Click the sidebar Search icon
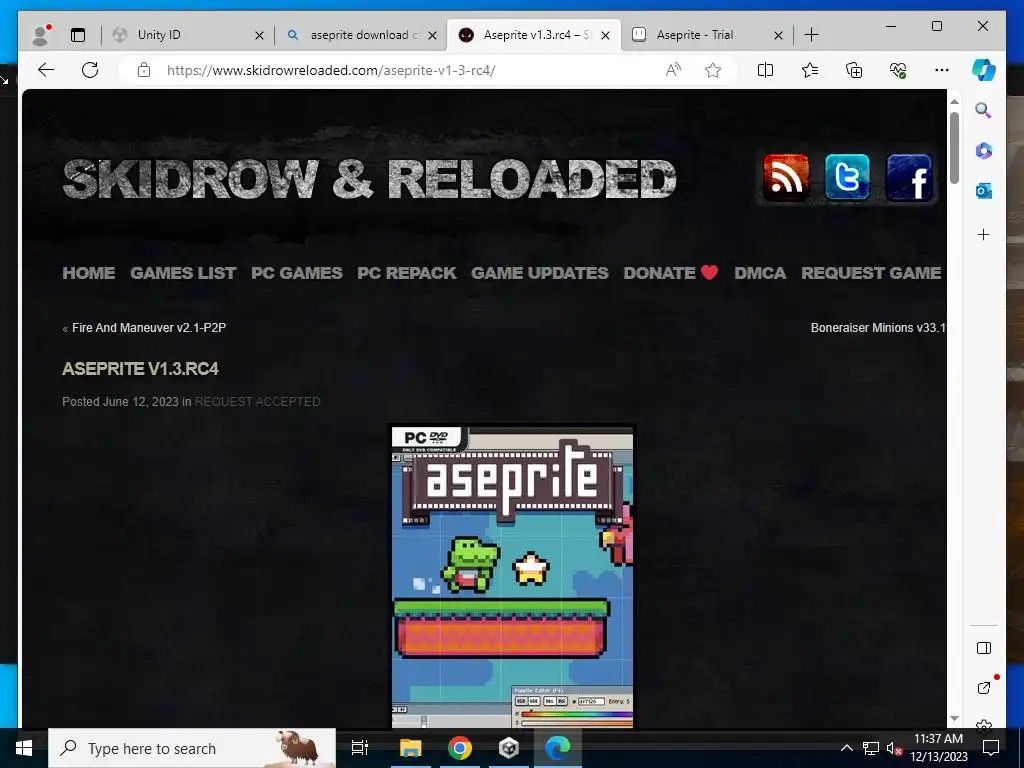Screen dimensions: 1024x768 click(983, 110)
